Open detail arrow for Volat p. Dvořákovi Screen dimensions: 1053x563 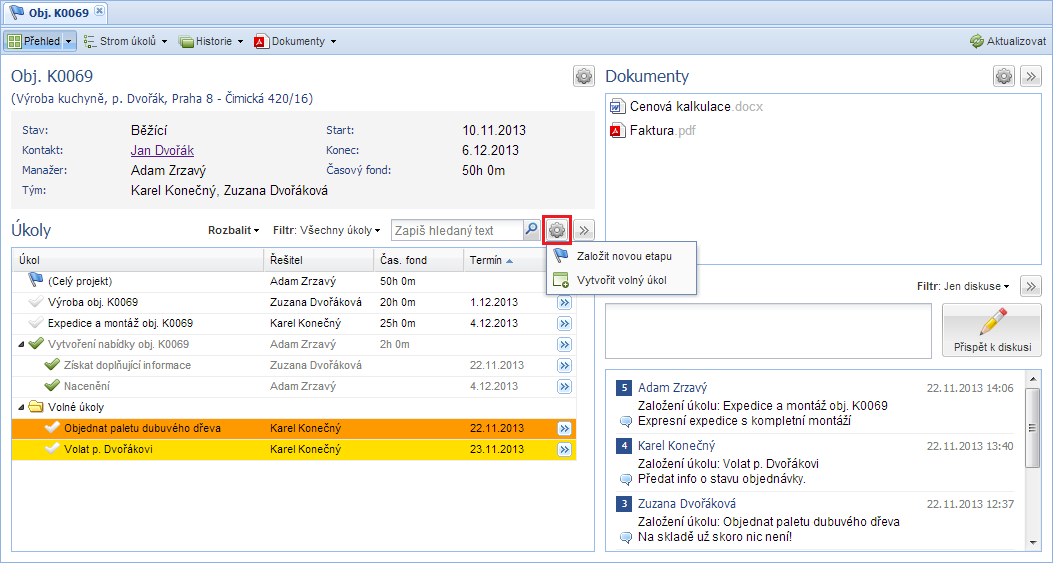(564, 450)
